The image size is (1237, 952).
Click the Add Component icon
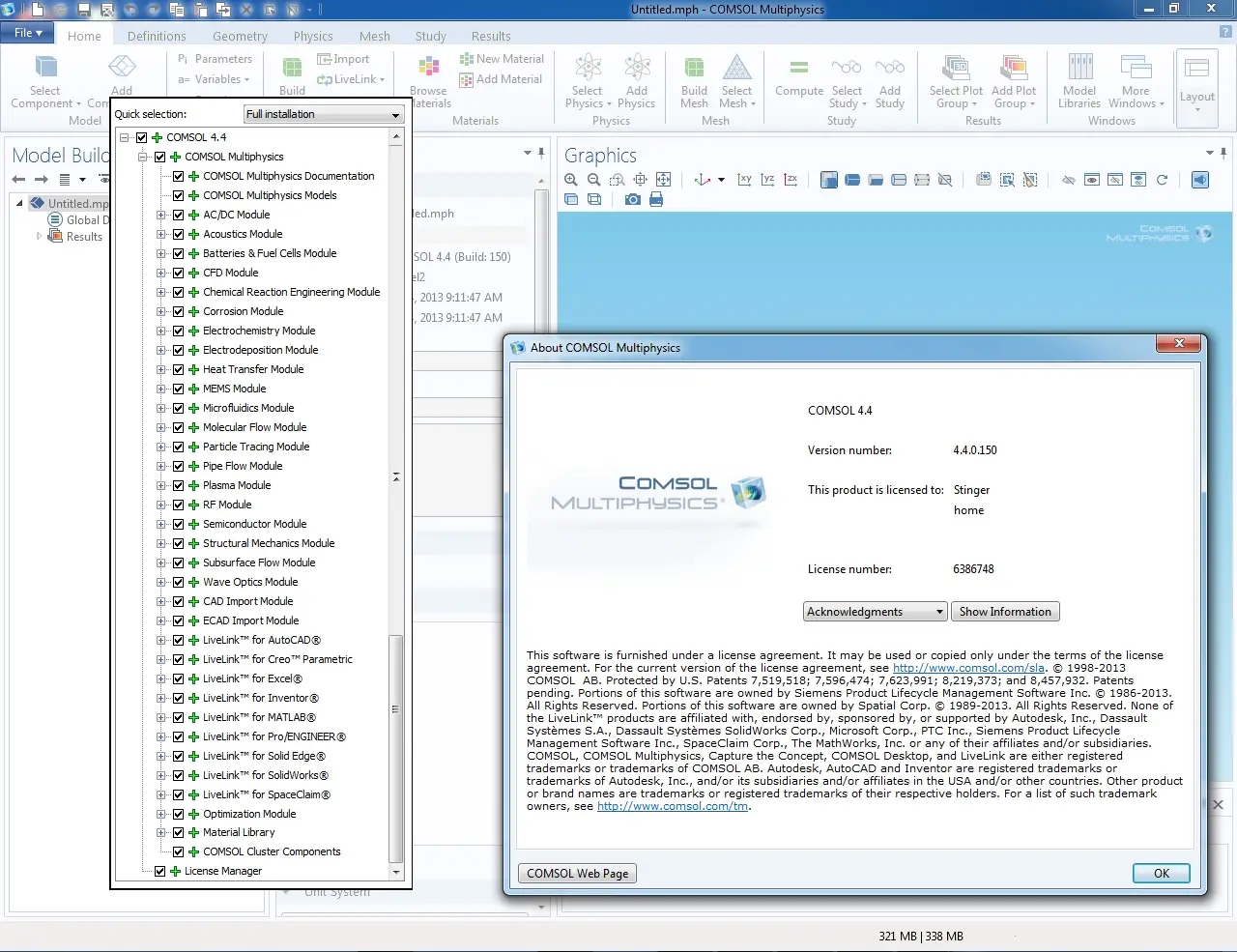click(122, 67)
